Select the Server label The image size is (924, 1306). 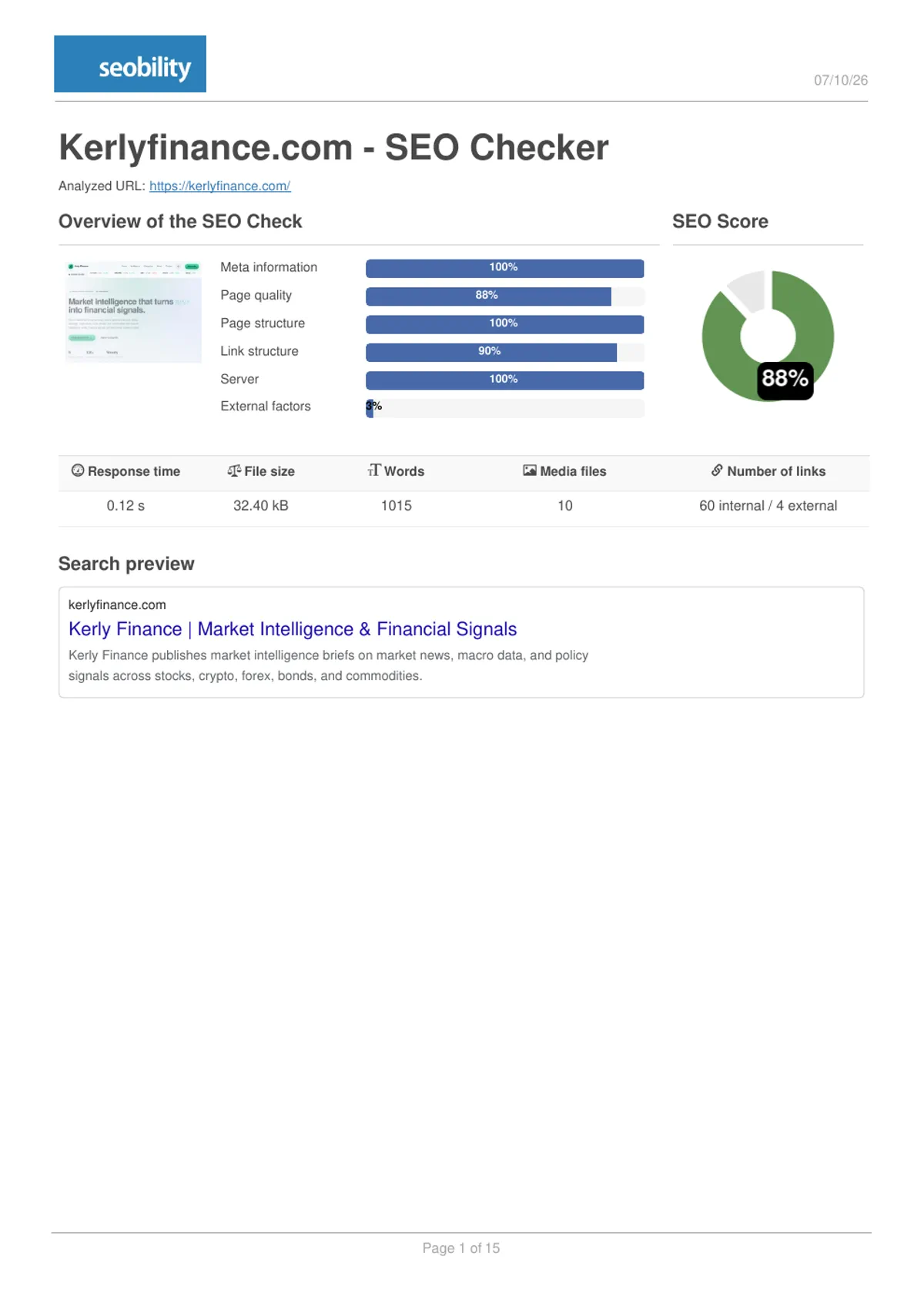(239, 379)
